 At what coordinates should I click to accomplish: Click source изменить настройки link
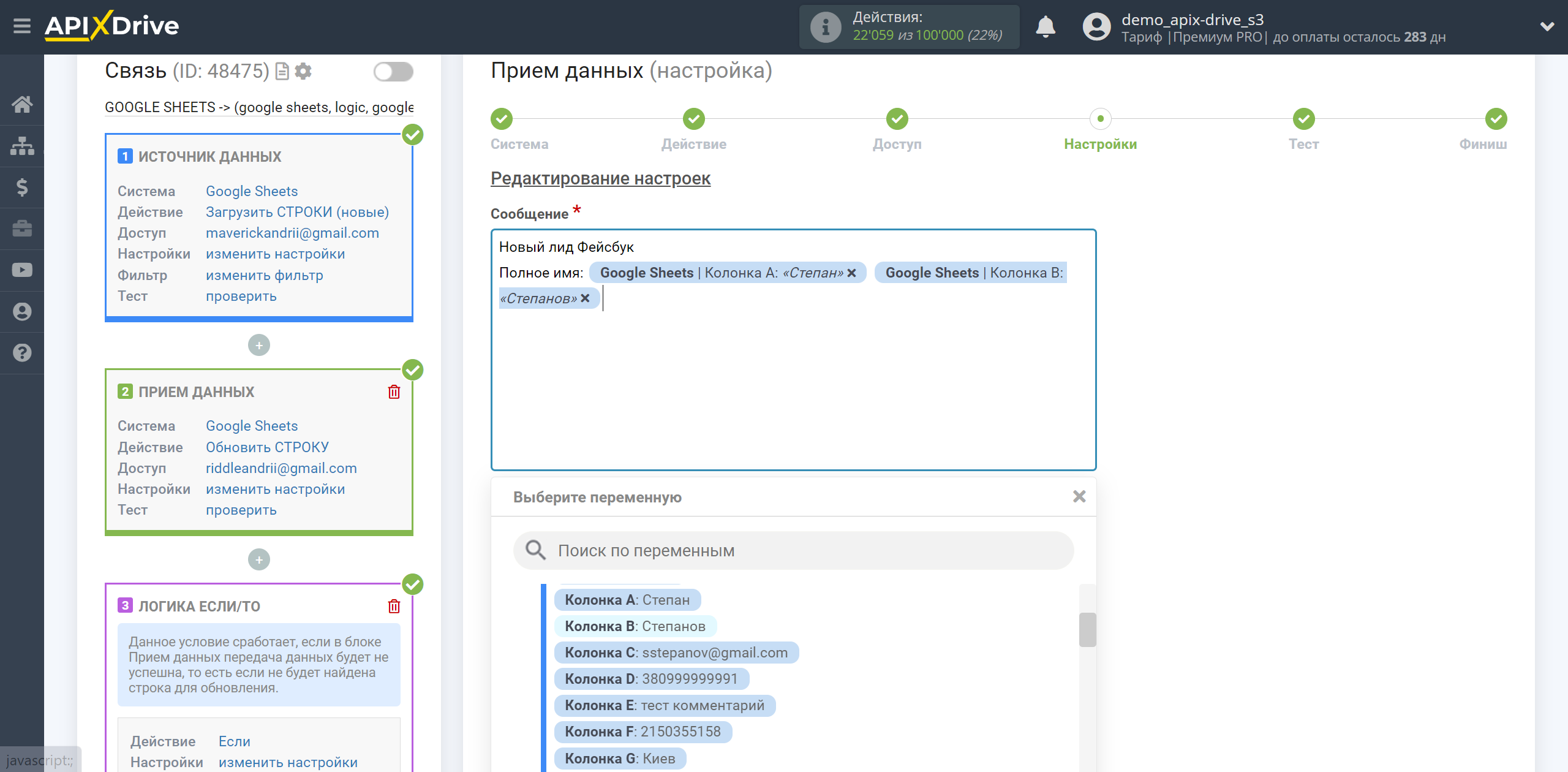[x=275, y=254]
